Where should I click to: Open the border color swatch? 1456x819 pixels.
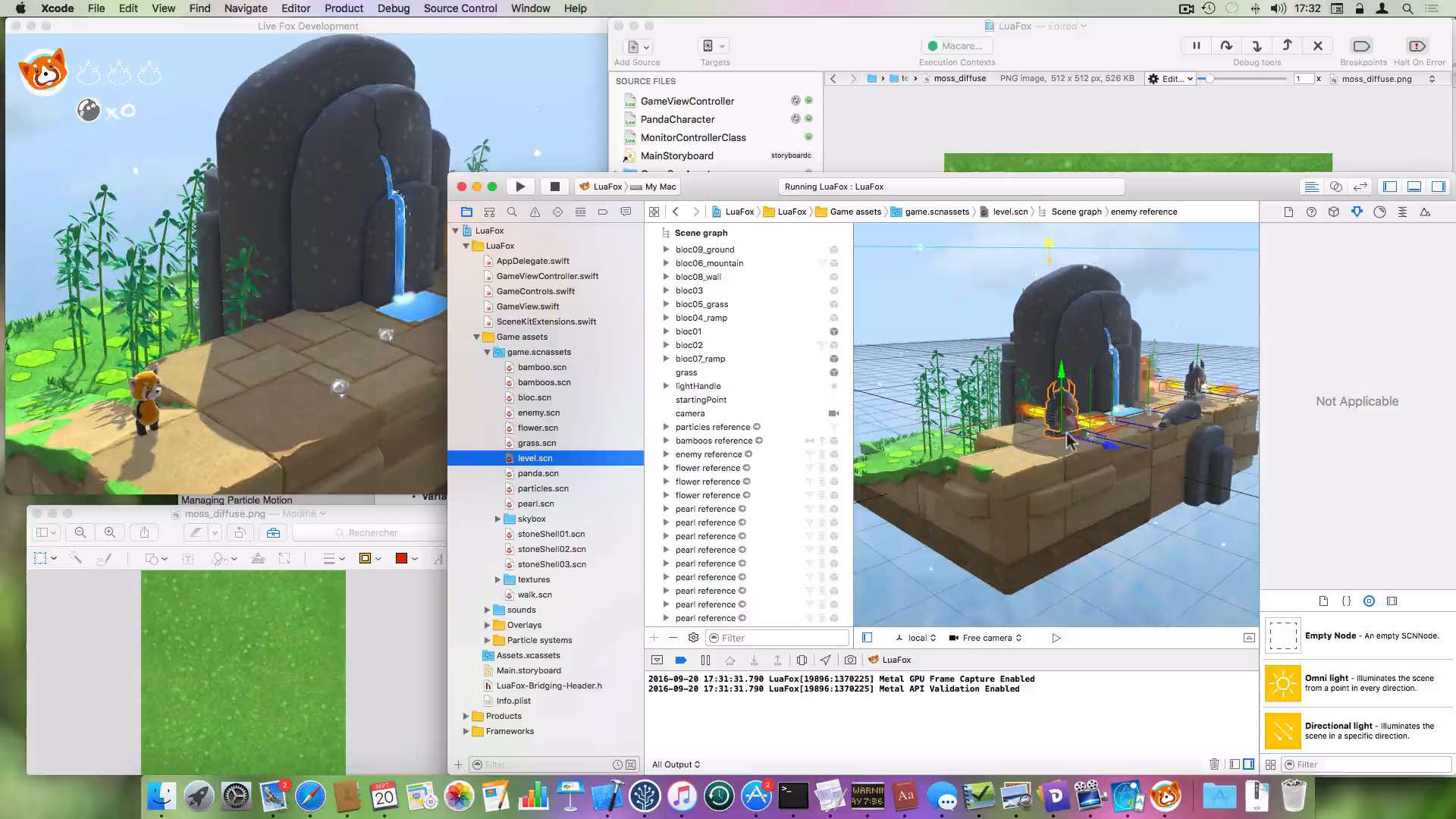click(x=365, y=559)
